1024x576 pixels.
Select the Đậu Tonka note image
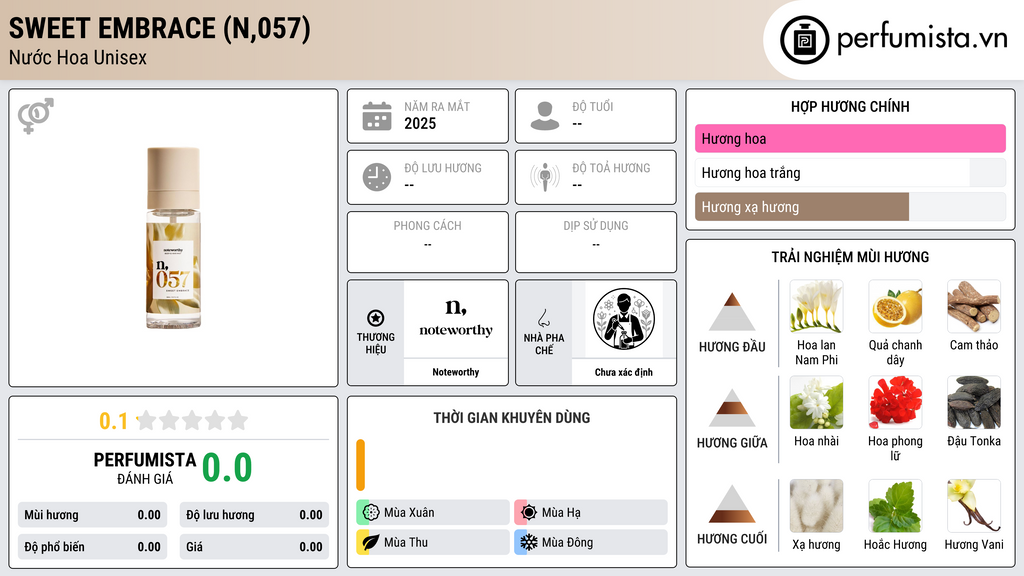(x=974, y=402)
